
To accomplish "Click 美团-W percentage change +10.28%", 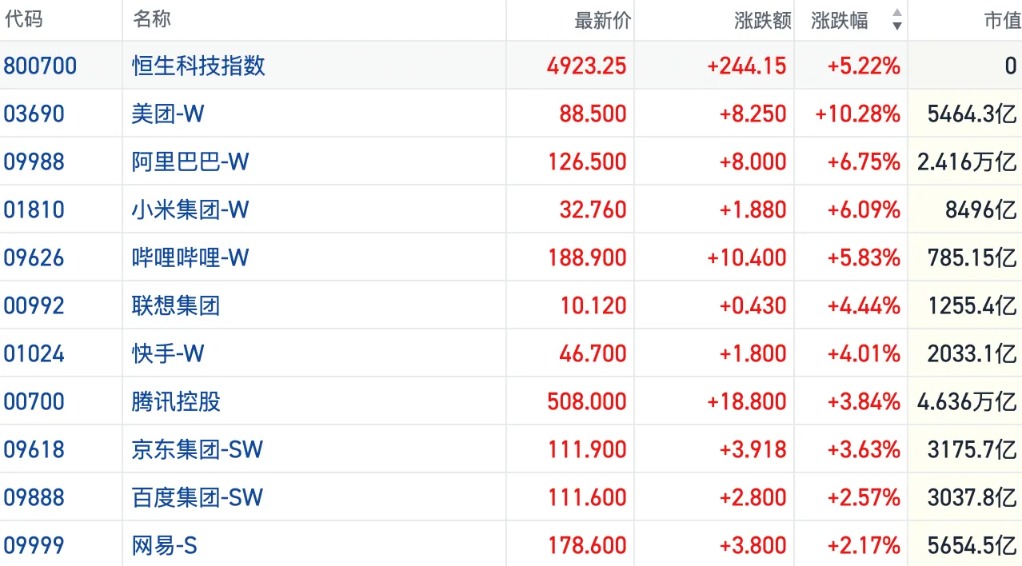I will [857, 114].
